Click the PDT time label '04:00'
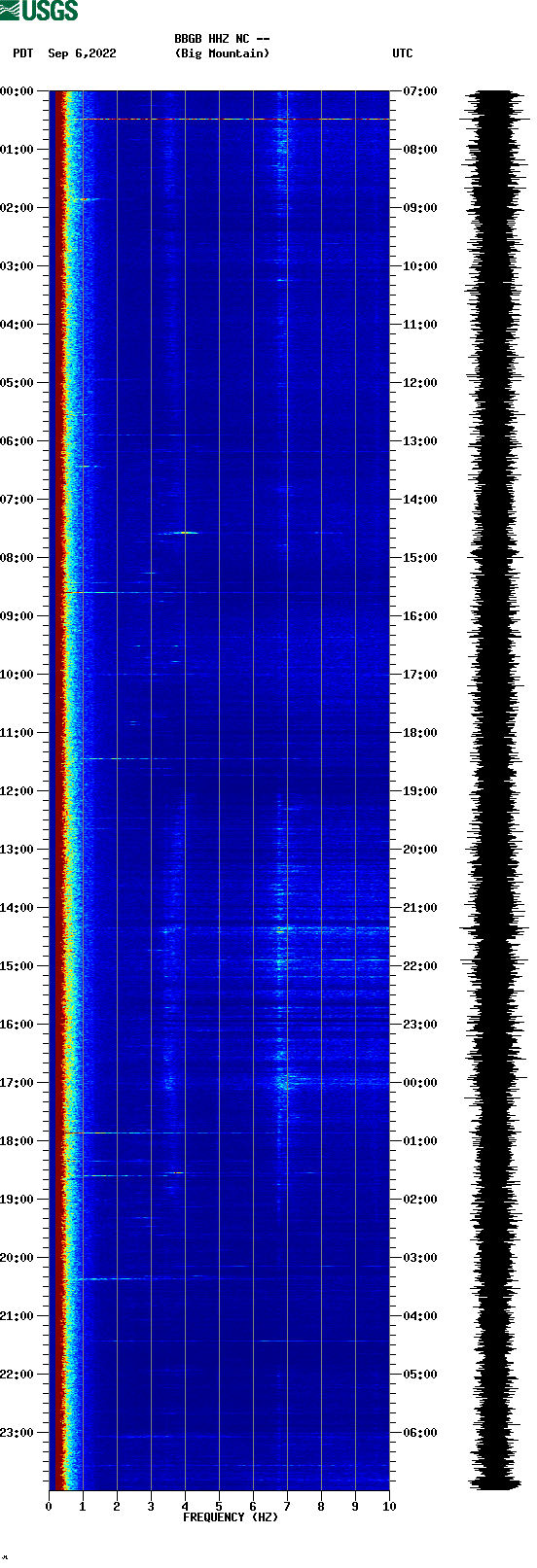537x1568 pixels. (x=17, y=325)
